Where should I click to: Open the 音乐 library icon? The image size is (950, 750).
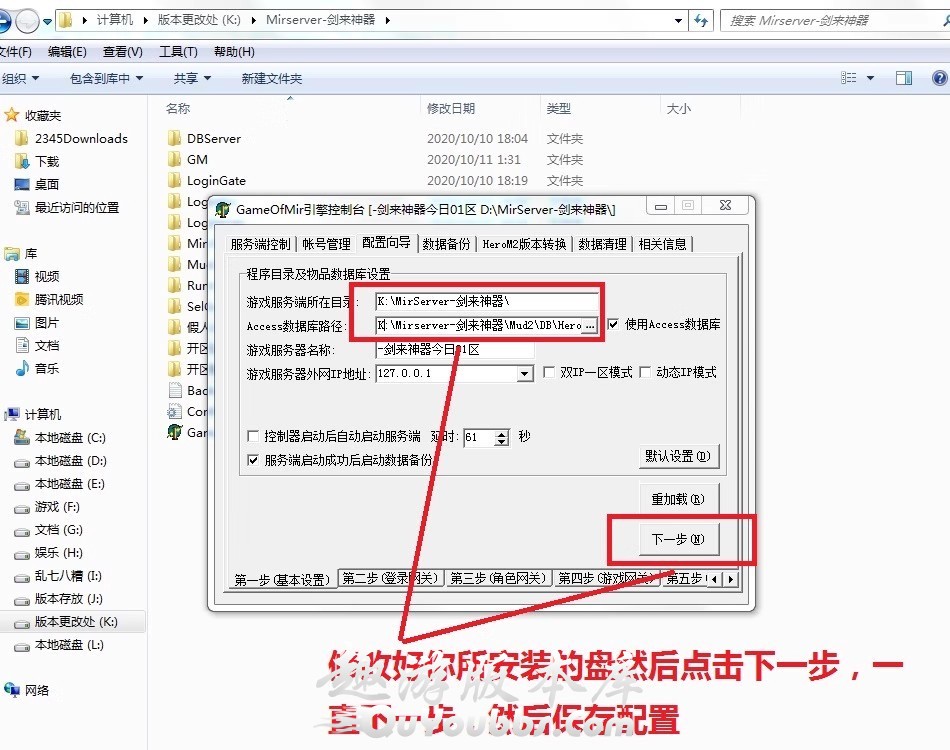coord(21,369)
